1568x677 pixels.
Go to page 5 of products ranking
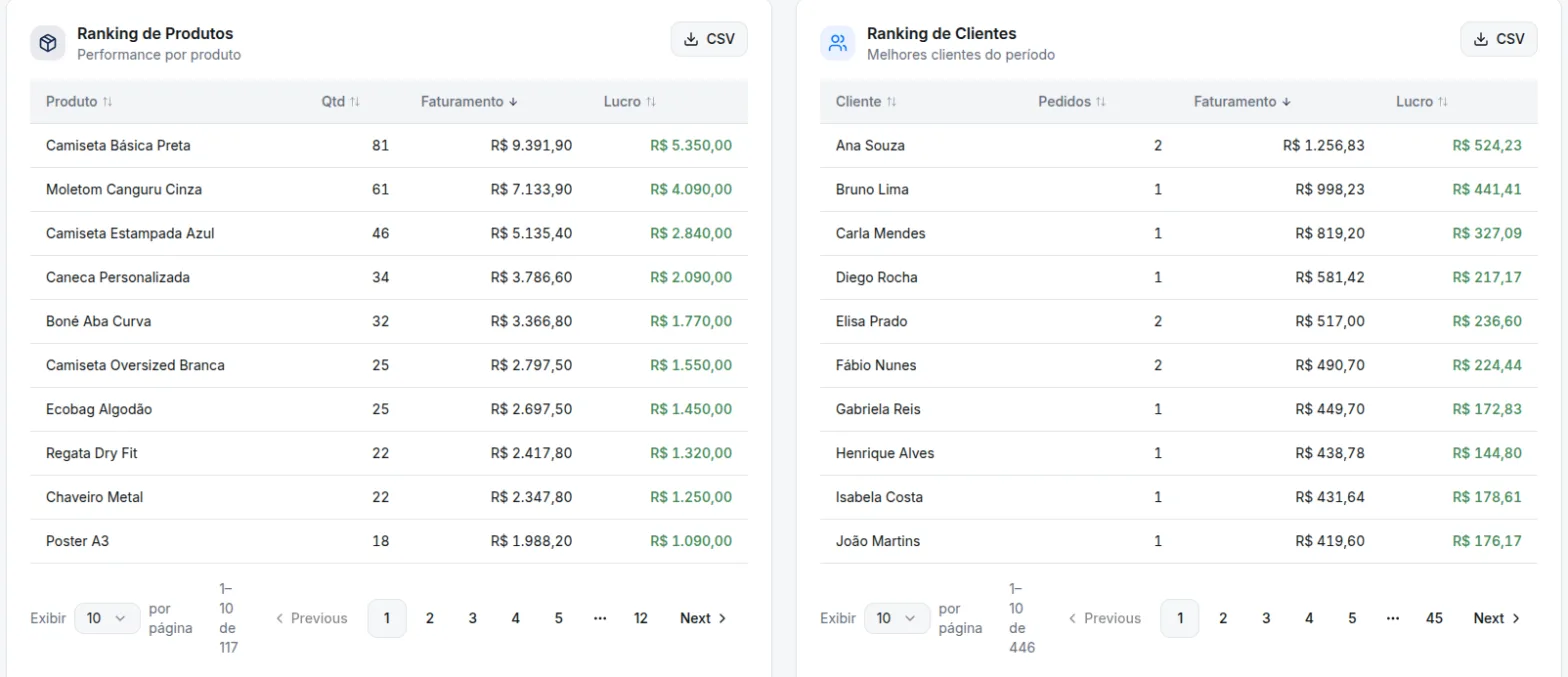(x=559, y=618)
